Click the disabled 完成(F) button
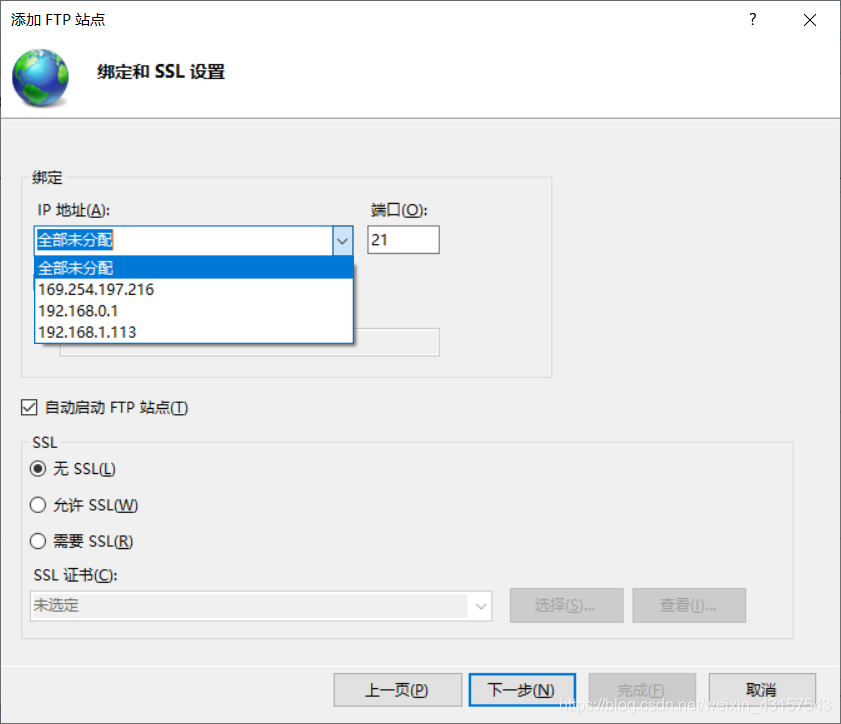This screenshot has height=724, width=841. point(642,690)
